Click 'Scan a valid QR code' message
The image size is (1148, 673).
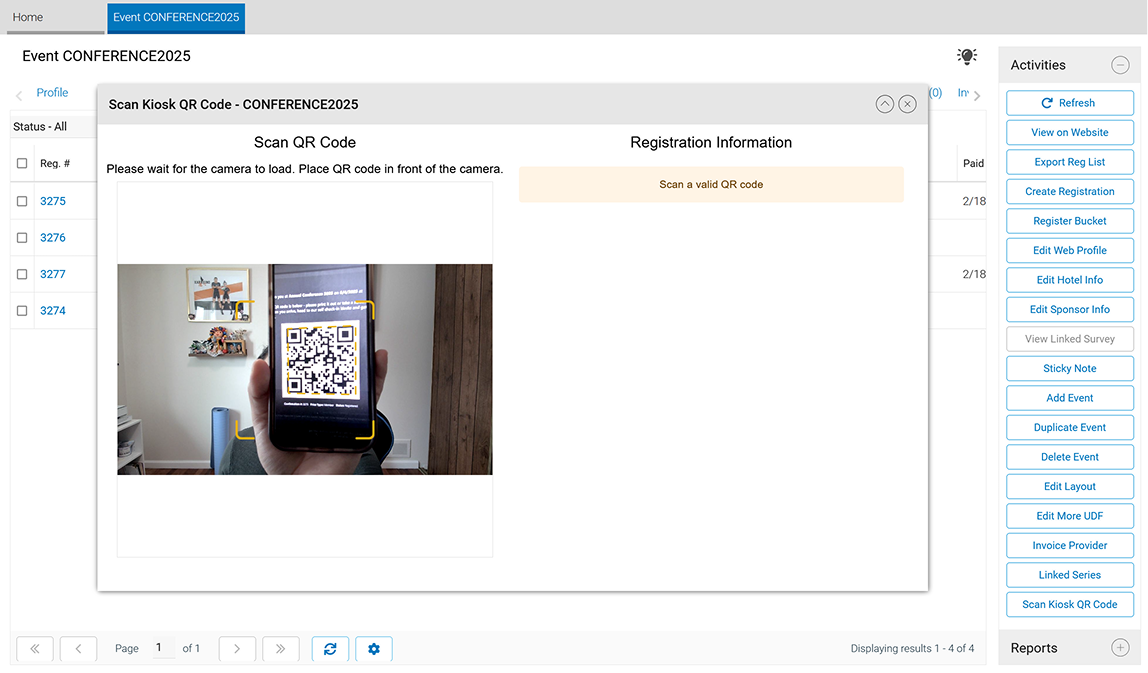click(x=711, y=185)
